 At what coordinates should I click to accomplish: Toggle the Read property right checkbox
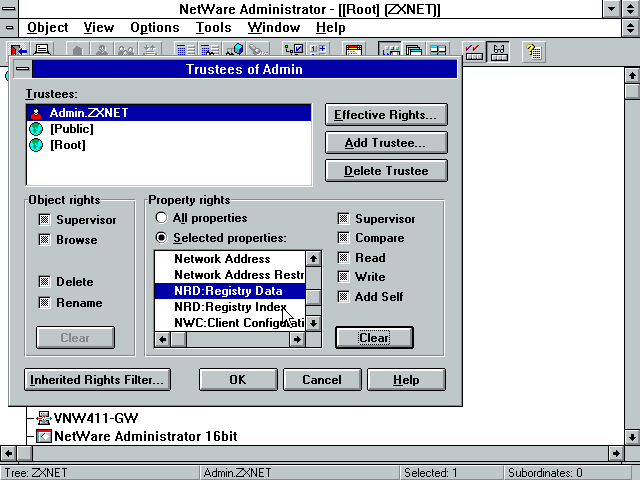point(344,258)
